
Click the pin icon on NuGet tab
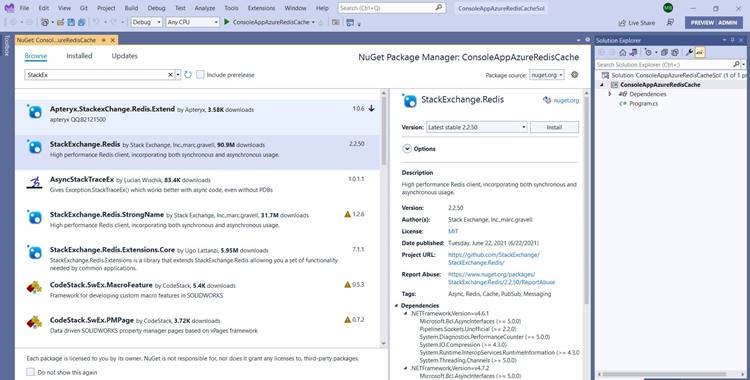[x=103, y=40]
